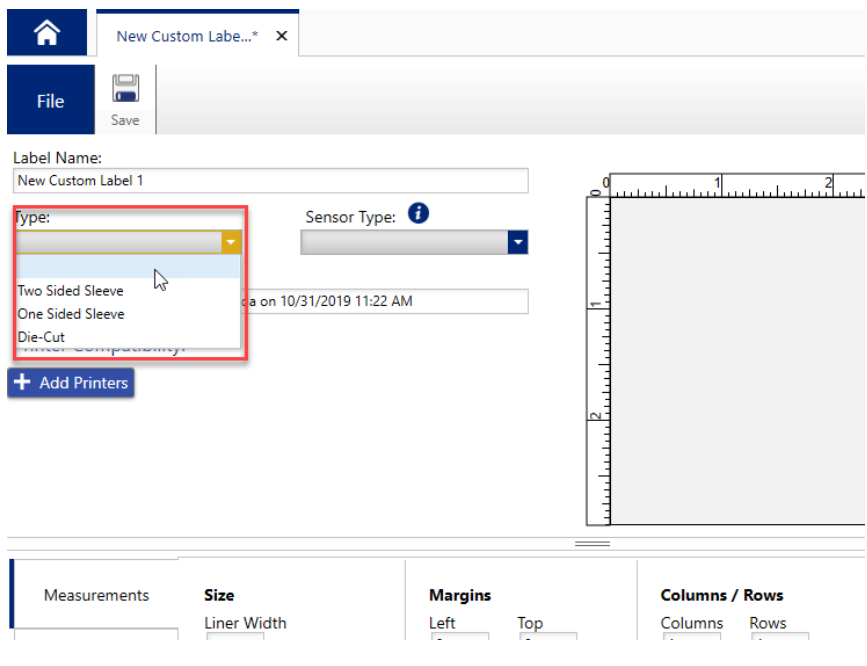Select One Sided Sleeve option
The image size is (867, 666).
point(71,314)
